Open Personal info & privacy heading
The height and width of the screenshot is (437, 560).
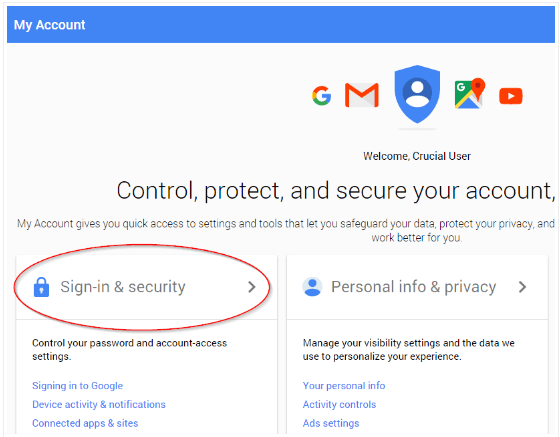414,287
